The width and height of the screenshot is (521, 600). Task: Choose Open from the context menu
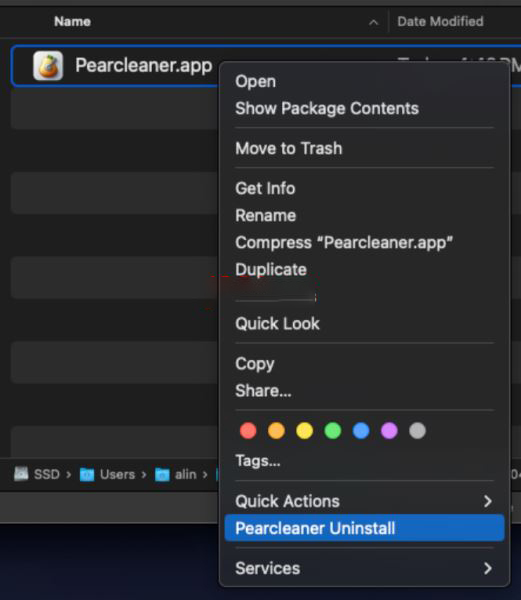(256, 82)
